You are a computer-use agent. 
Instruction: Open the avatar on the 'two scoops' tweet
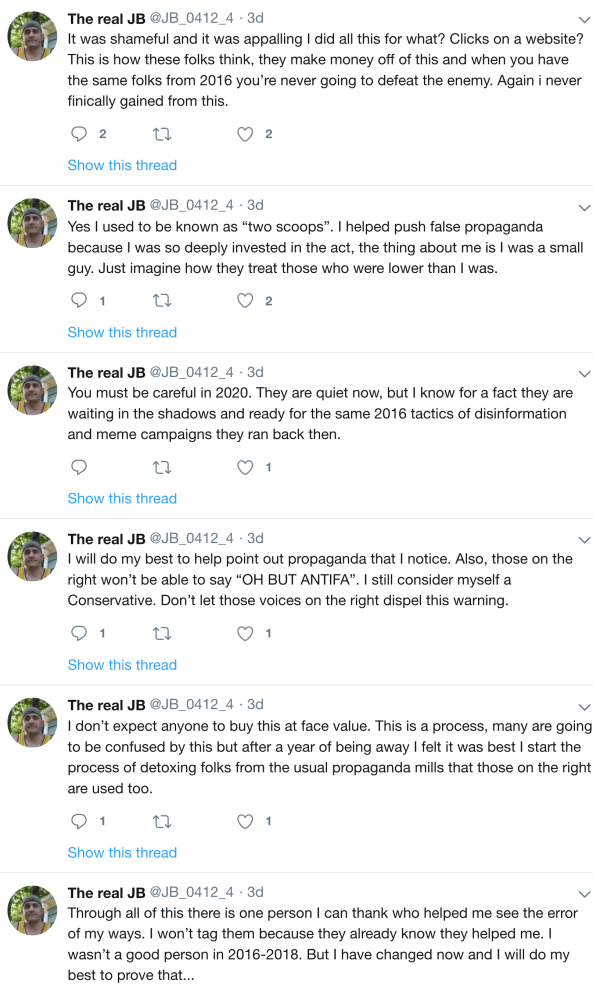coord(32,223)
